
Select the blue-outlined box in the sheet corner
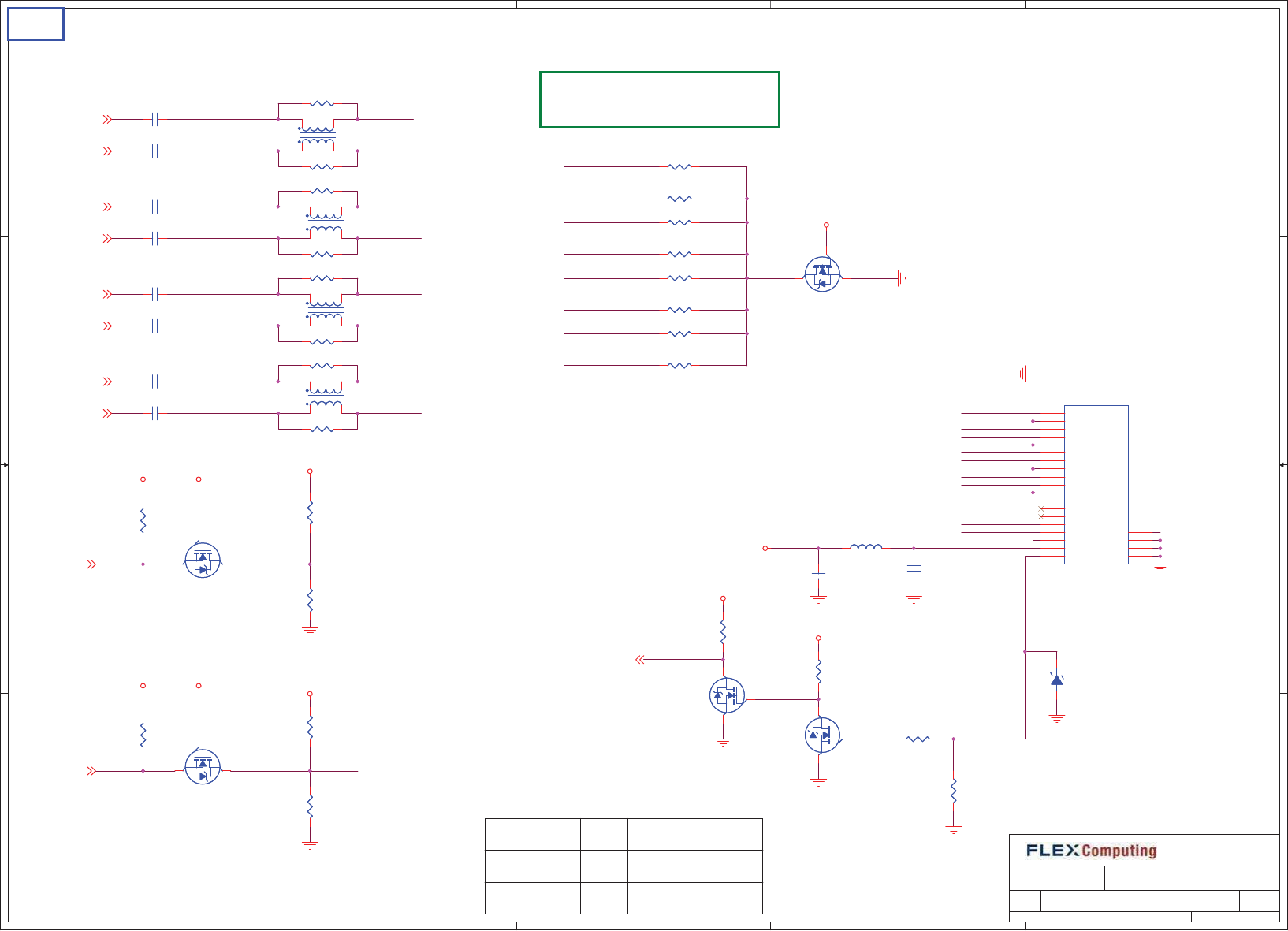pyautogui.click(x=35, y=24)
